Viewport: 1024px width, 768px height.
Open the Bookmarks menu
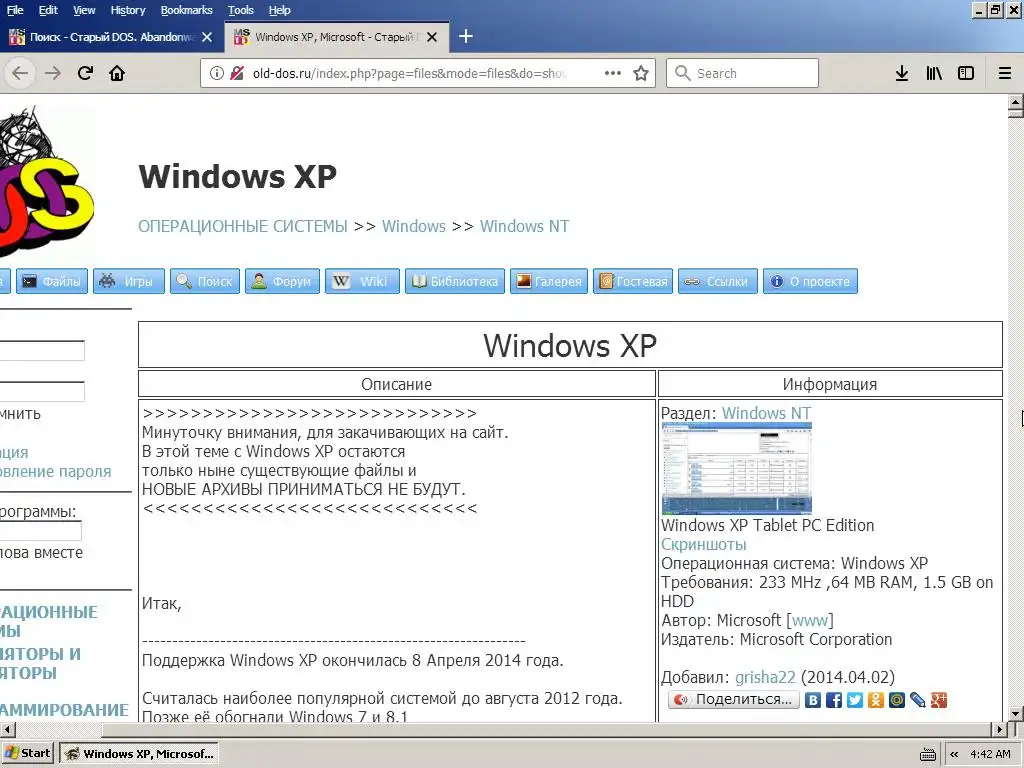(x=187, y=10)
